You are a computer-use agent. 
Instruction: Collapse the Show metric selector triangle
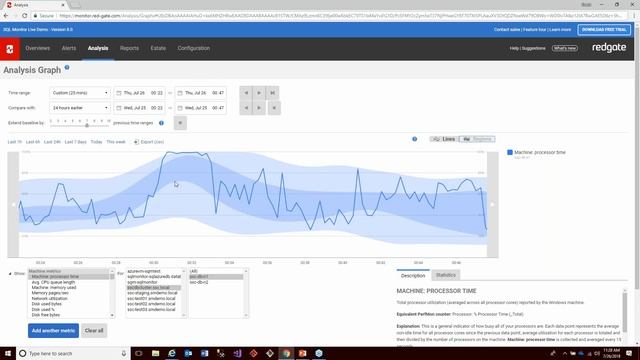click(x=10, y=273)
